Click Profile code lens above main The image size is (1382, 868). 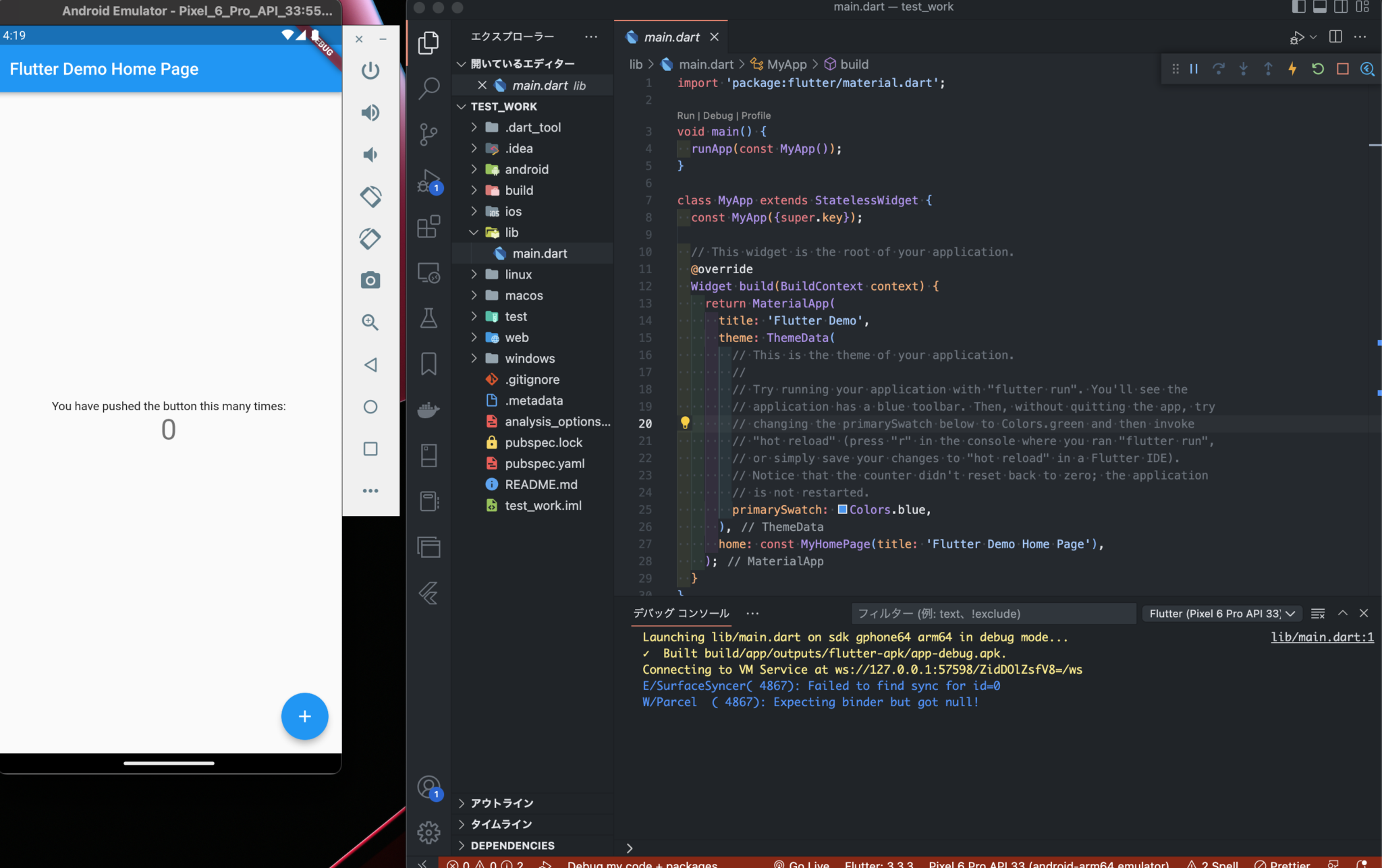pos(756,115)
